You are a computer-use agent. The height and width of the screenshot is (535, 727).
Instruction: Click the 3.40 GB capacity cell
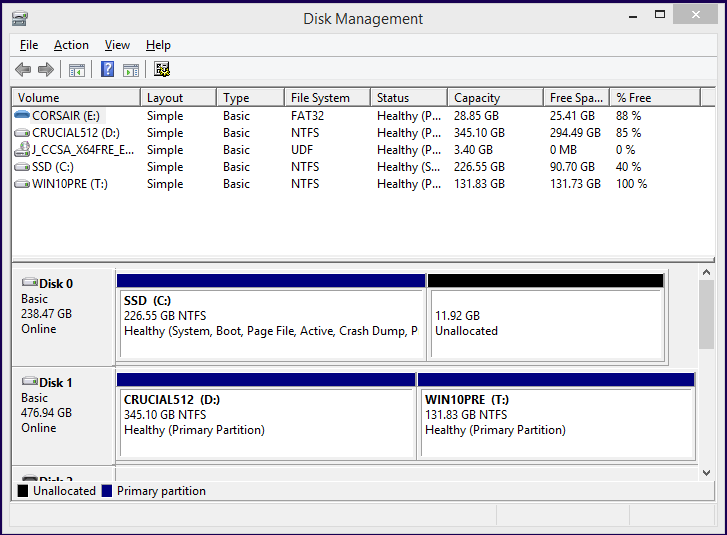[x=473, y=150]
